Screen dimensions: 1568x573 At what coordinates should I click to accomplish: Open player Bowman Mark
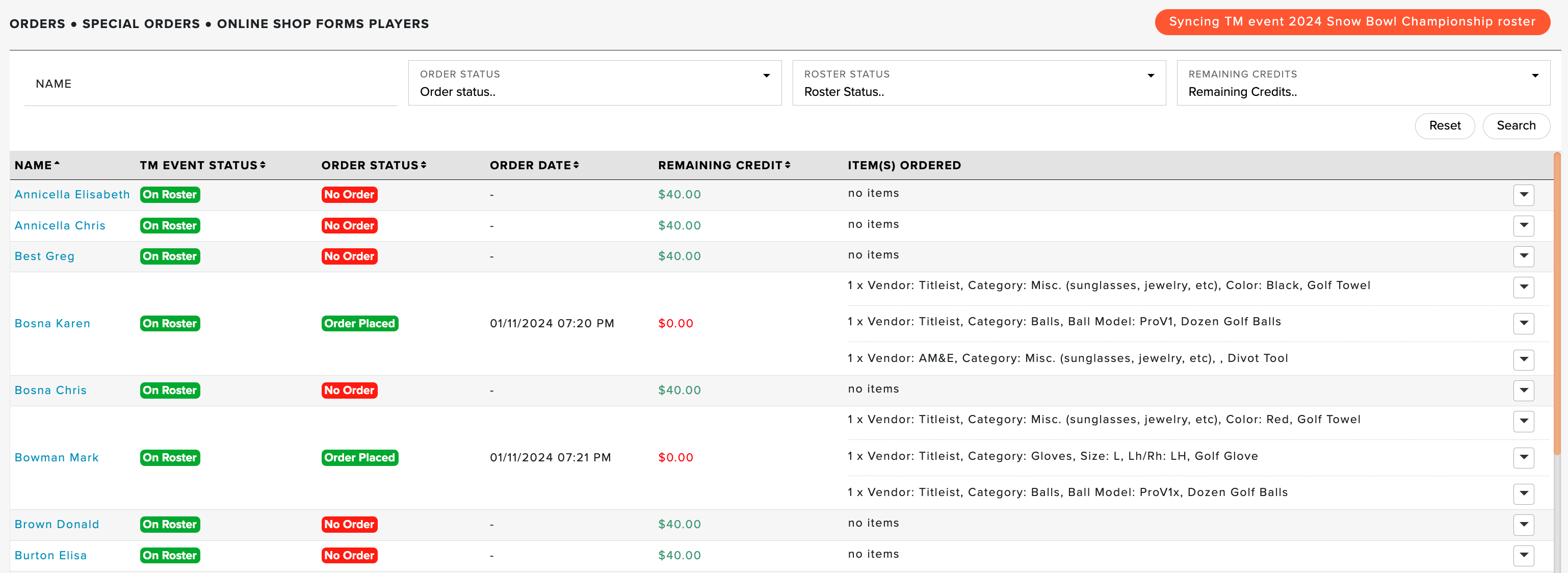(57, 457)
